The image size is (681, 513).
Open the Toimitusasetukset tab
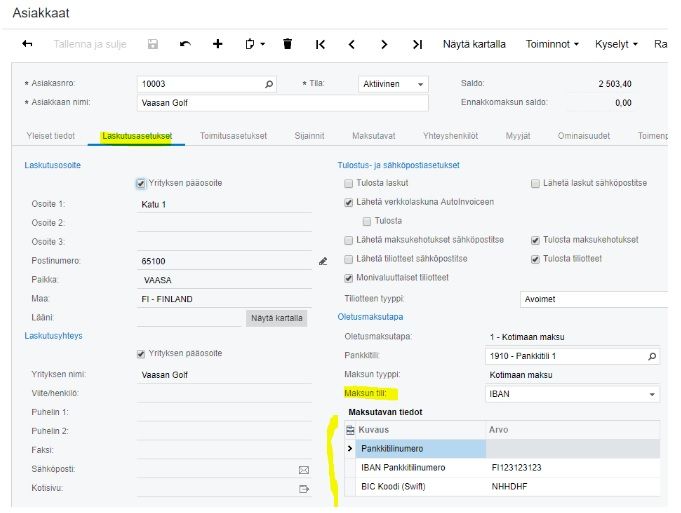233,136
